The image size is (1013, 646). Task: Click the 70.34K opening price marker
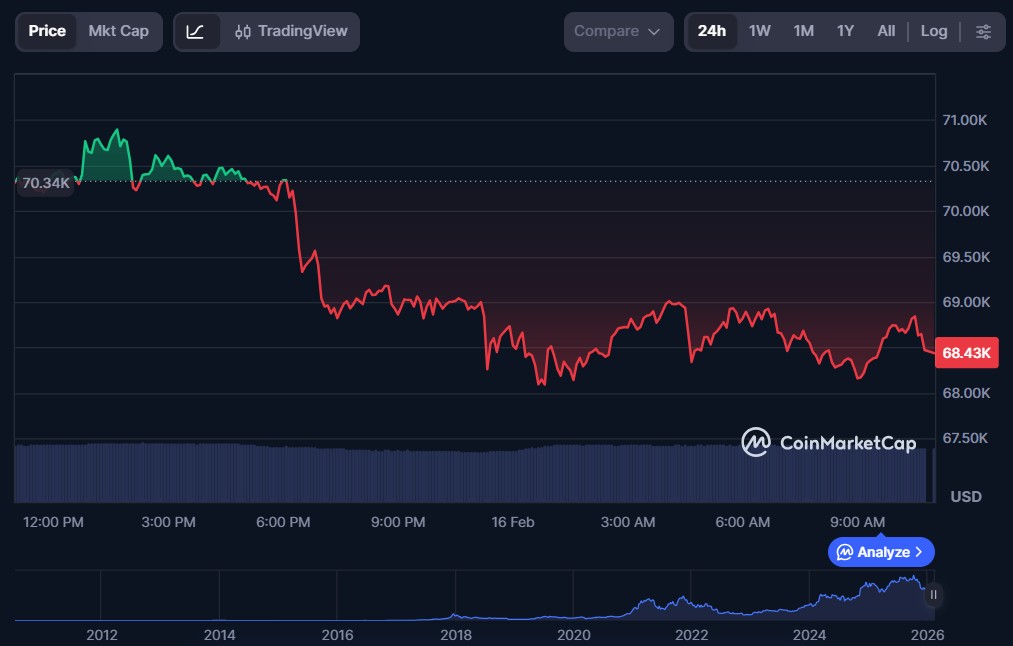point(46,183)
